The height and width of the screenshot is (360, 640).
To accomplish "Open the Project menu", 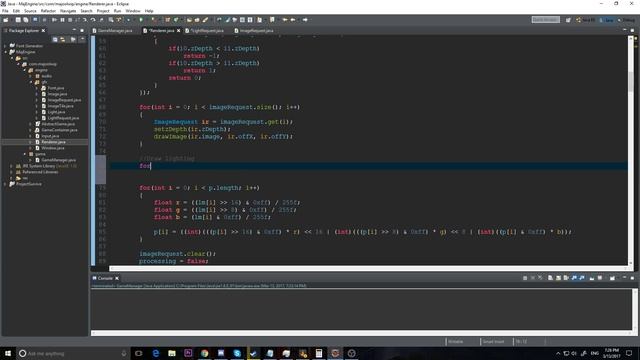I will (103, 11).
